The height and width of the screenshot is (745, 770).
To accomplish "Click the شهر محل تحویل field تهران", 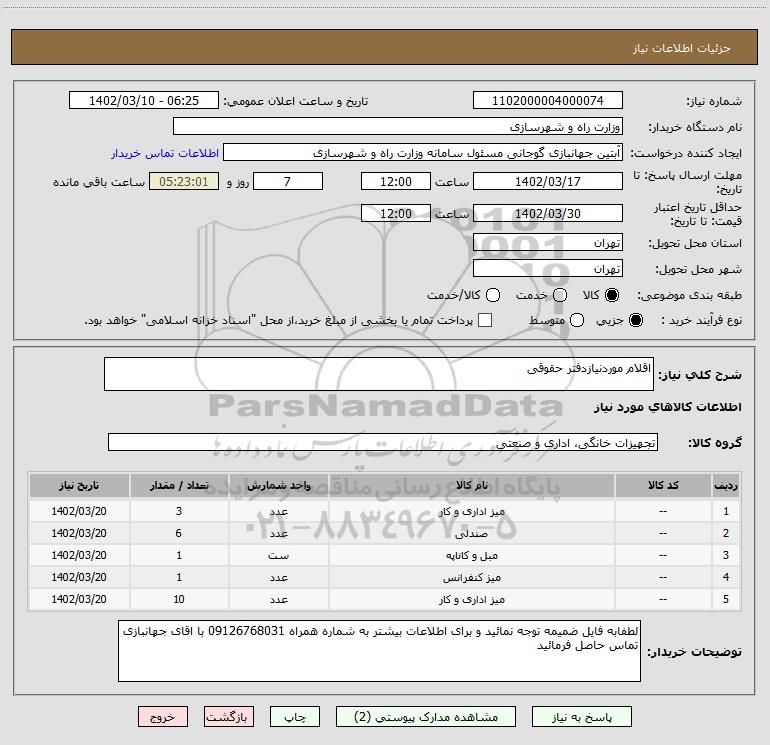I will pos(548,269).
